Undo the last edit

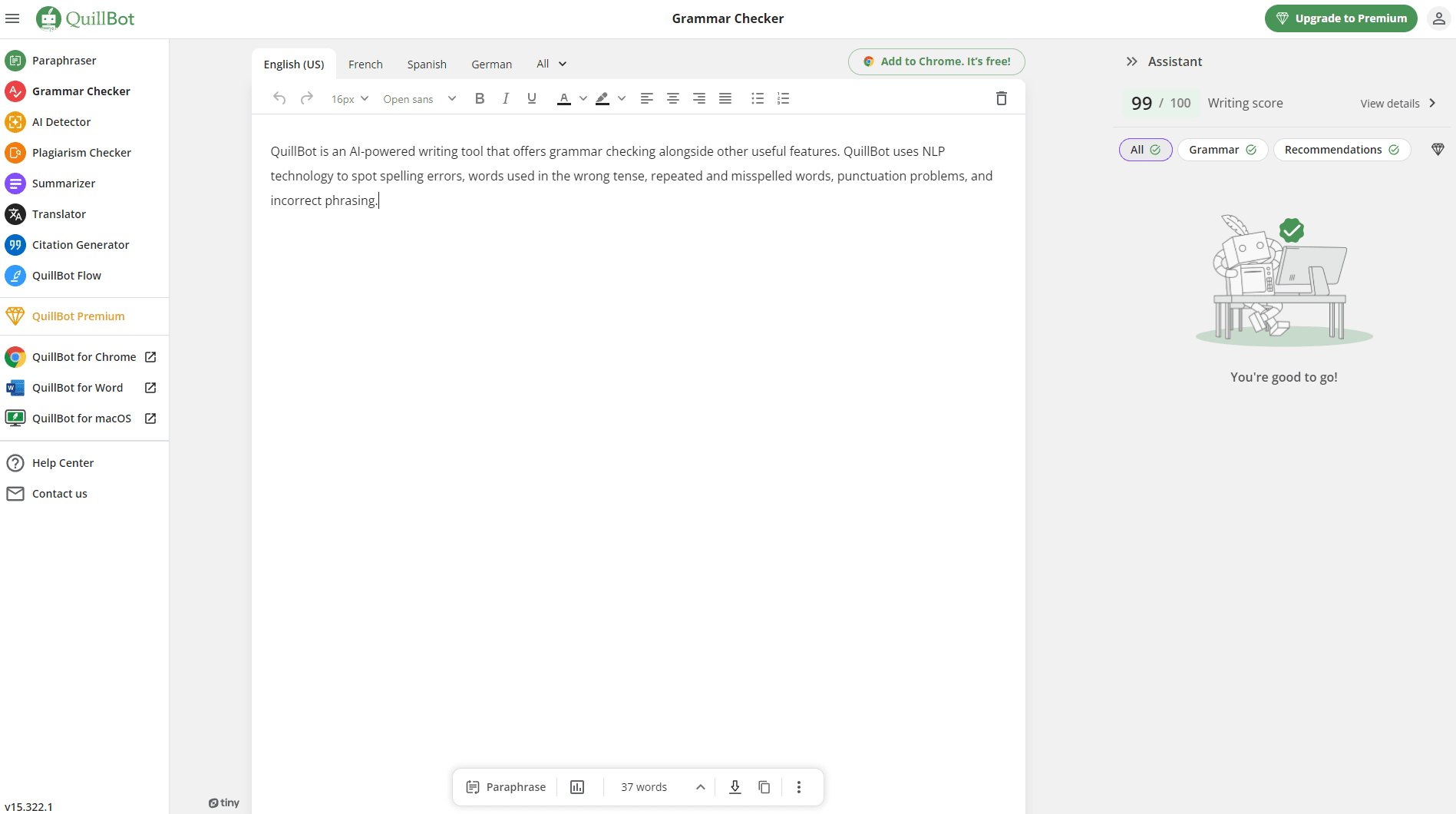[x=279, y=98]
